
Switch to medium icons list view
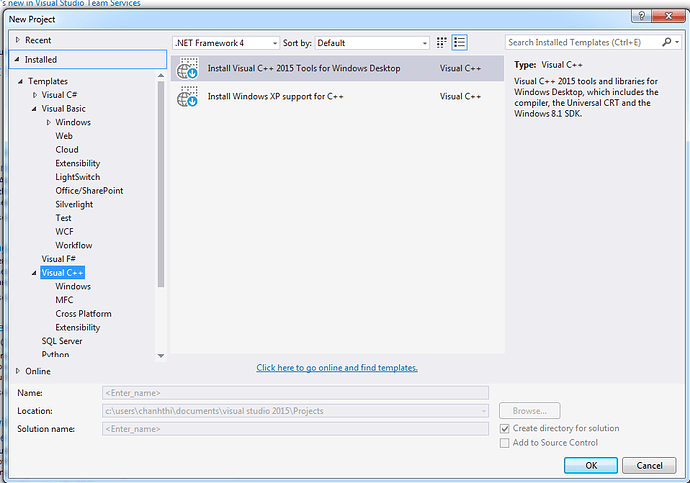[x=459, y=43]
